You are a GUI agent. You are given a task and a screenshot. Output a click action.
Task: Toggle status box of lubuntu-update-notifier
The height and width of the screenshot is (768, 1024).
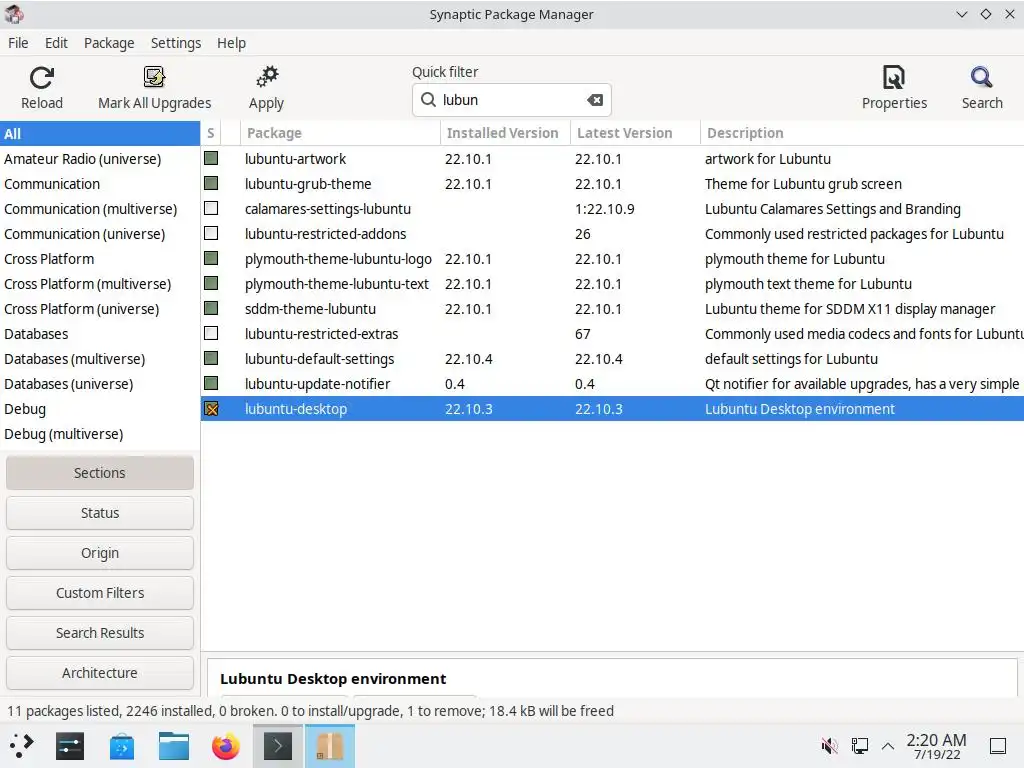[211, 383]
